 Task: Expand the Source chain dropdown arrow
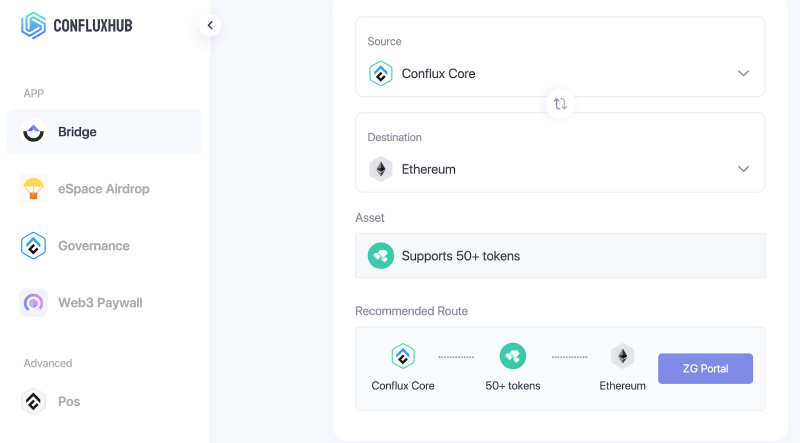[x=743, y=73]
